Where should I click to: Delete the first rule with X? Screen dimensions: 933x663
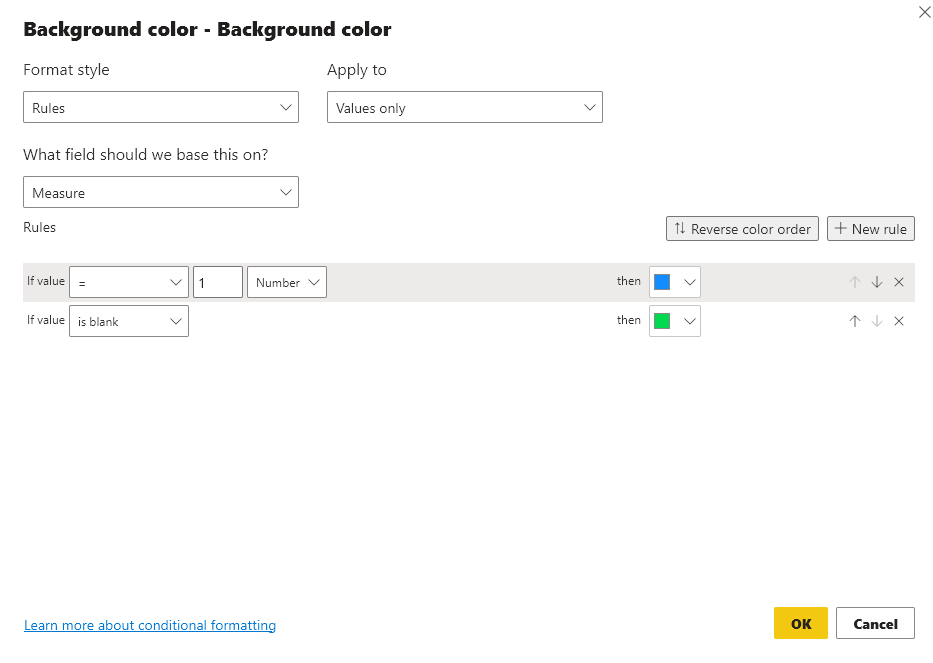click(898, 282)
